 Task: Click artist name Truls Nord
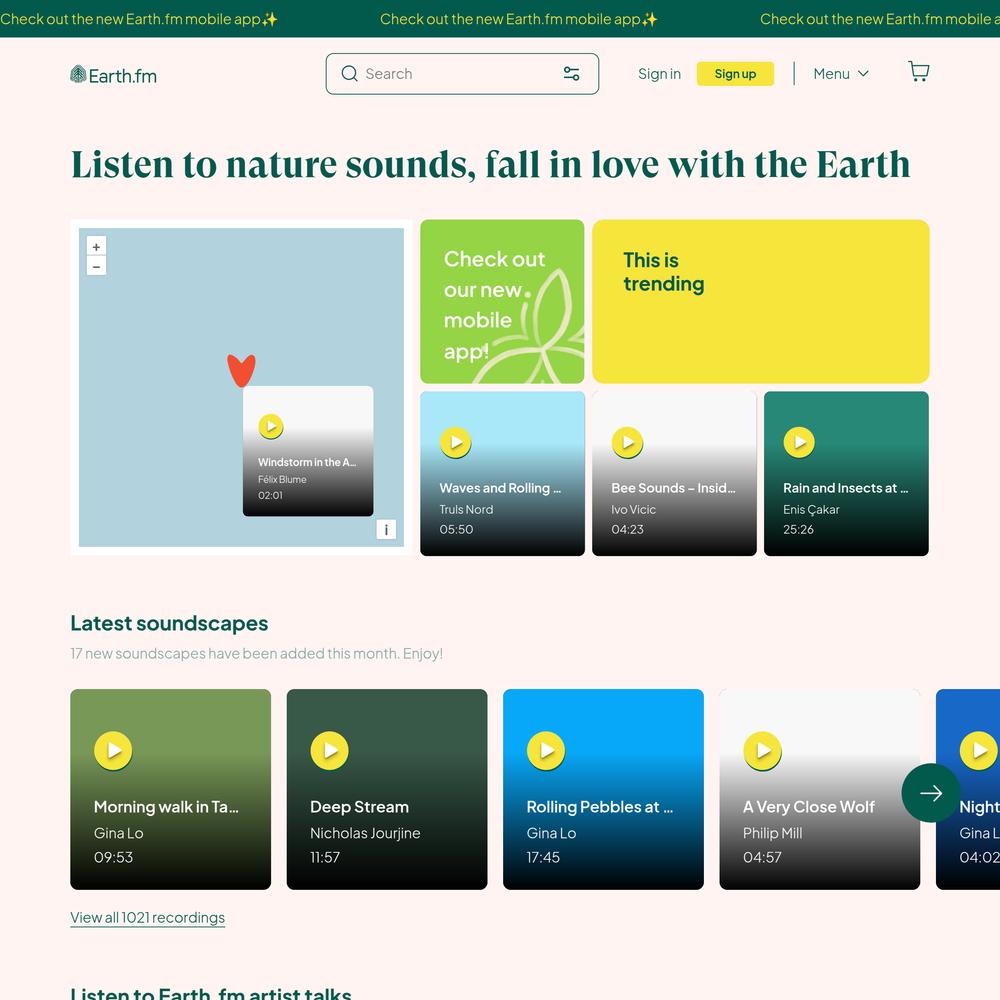pos(466,510)
